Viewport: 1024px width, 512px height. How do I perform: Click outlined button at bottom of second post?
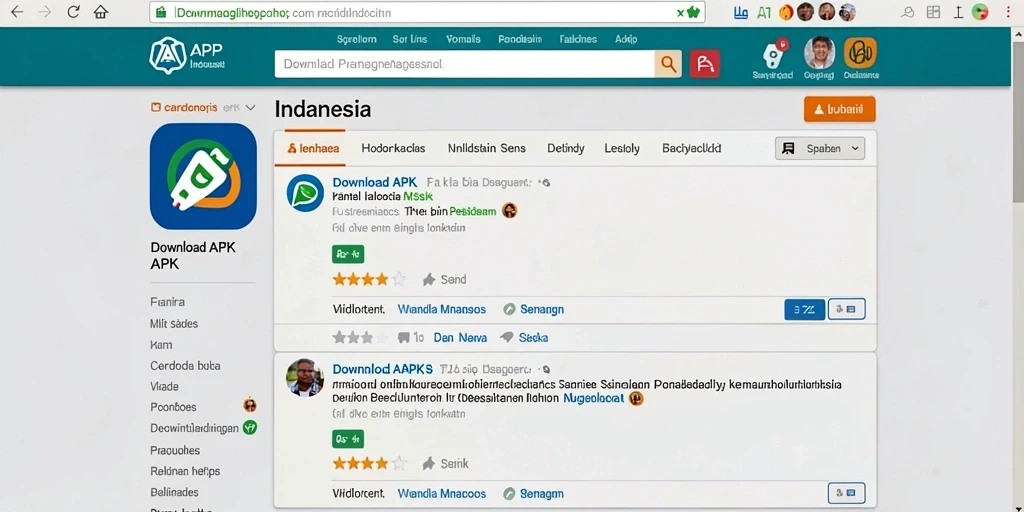click(846, 493)
